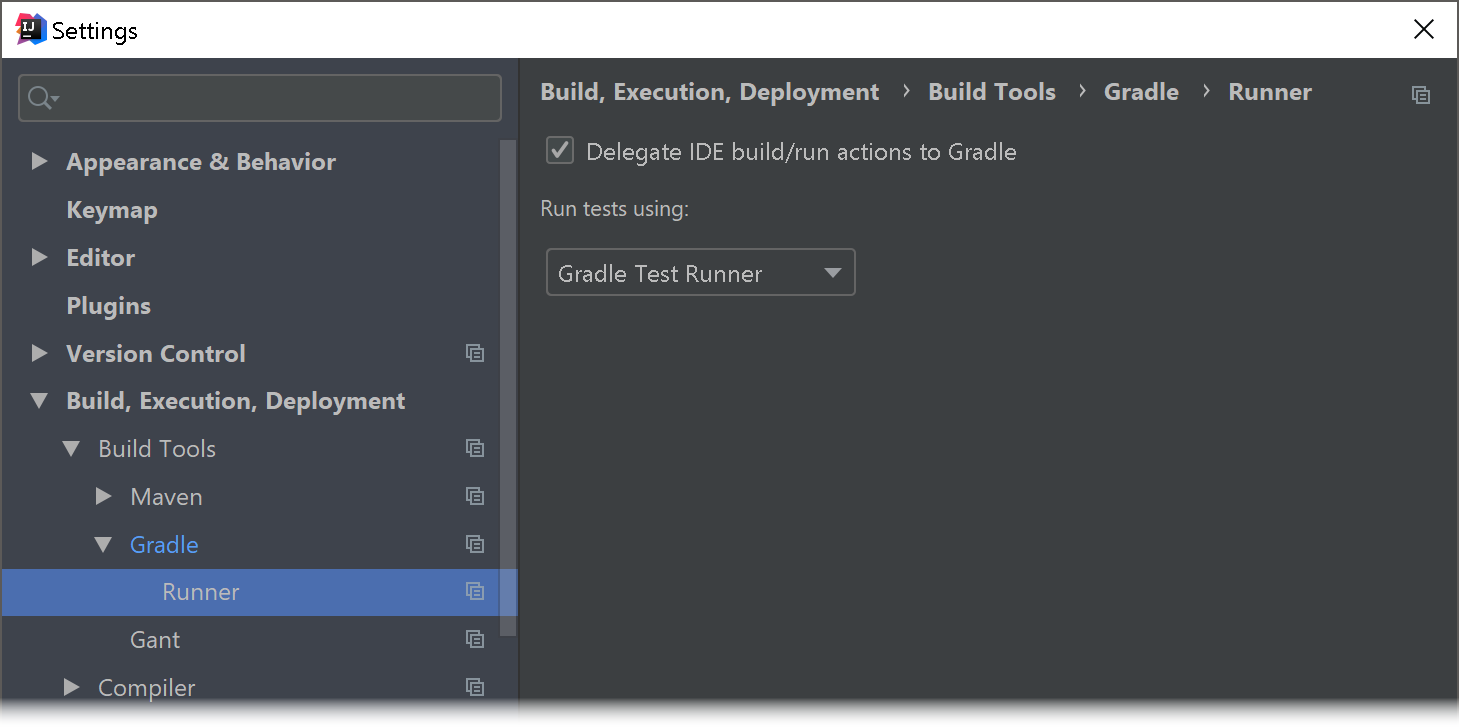Click 'Runner' in the breadcrumb
This screenshot has width=1459, height=728.
[x=1270, y=92]
